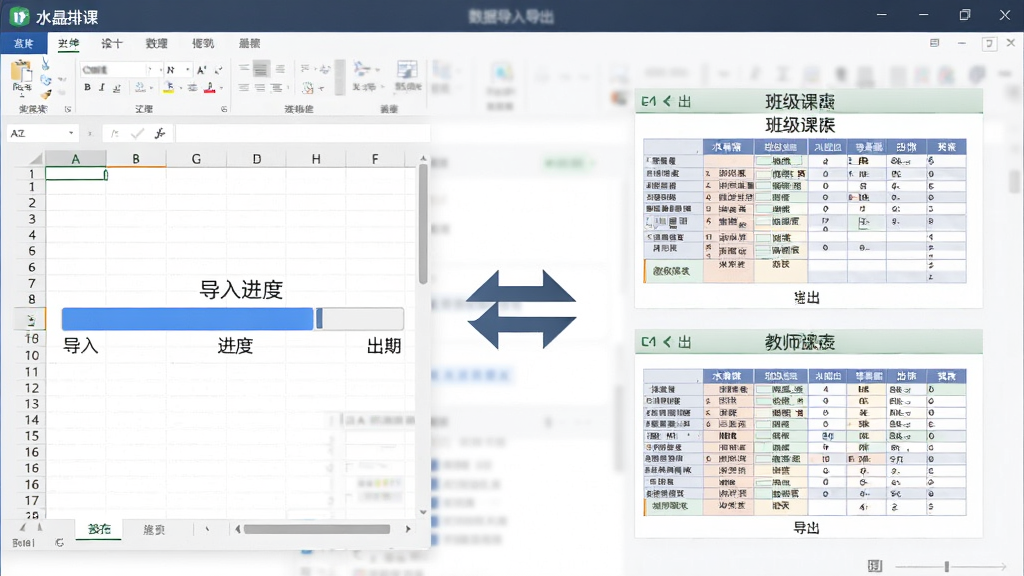The image size is (1024, 576).
Task: Open the blue File tab
Action: 24,43
